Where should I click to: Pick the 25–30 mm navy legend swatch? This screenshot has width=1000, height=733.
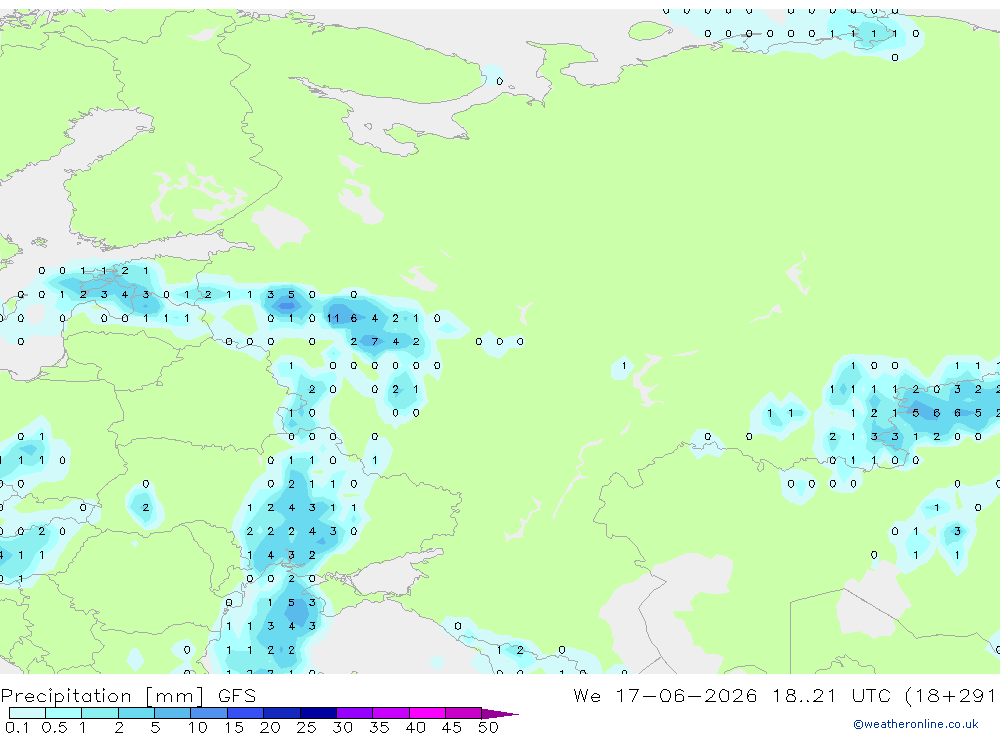(x=318, y=713)
